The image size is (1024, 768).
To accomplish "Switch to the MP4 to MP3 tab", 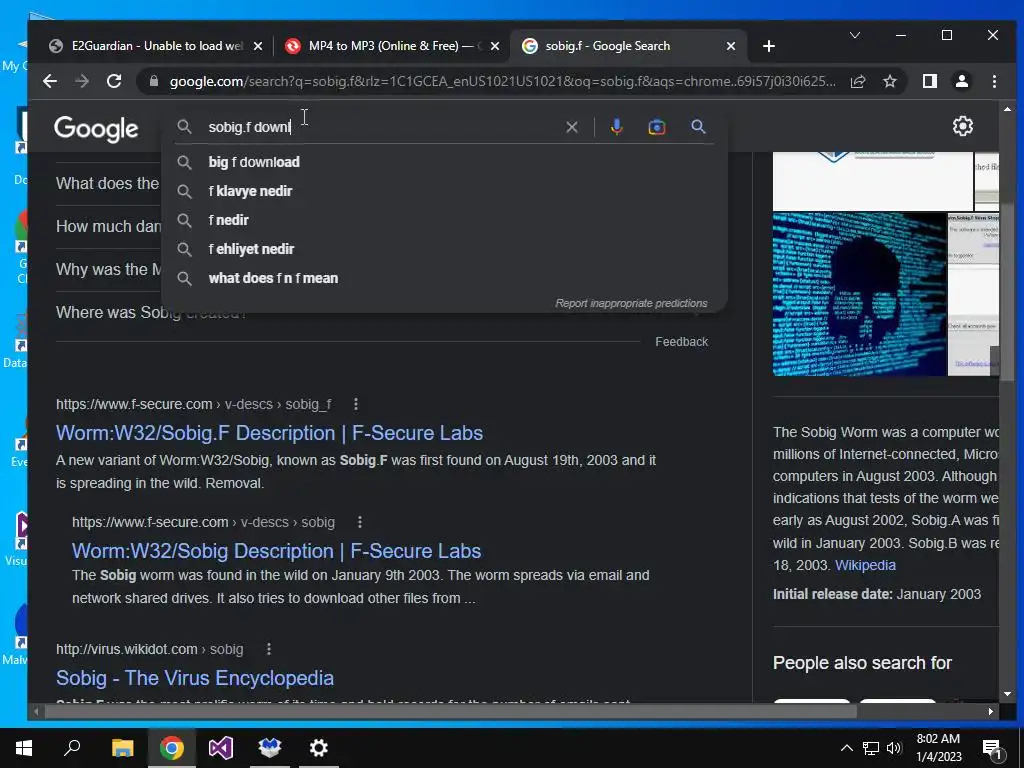I will tap(392, 46).
